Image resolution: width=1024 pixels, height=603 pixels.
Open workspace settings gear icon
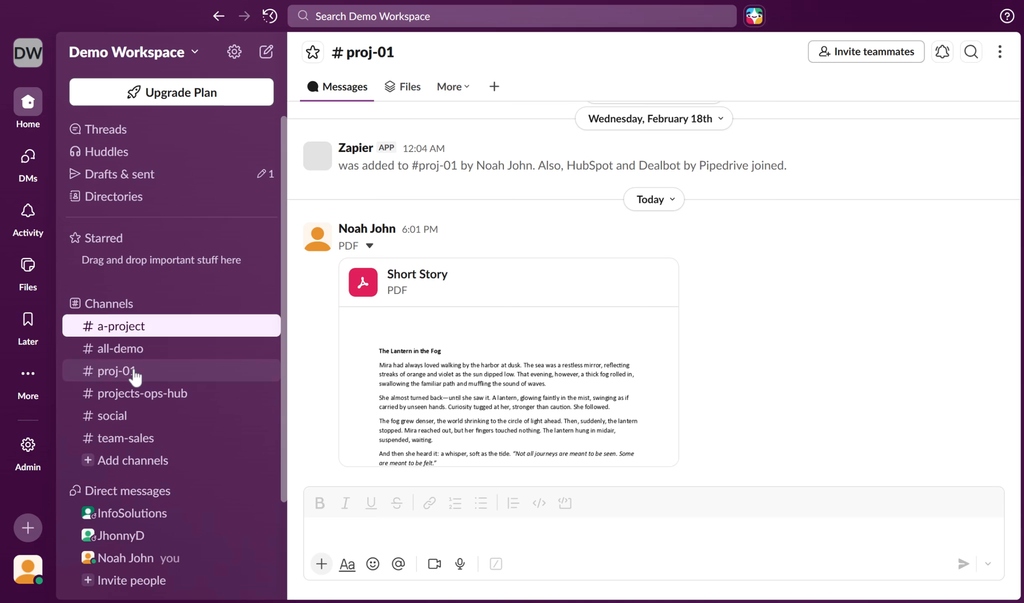pyautogui.click(x=234, y=52)
